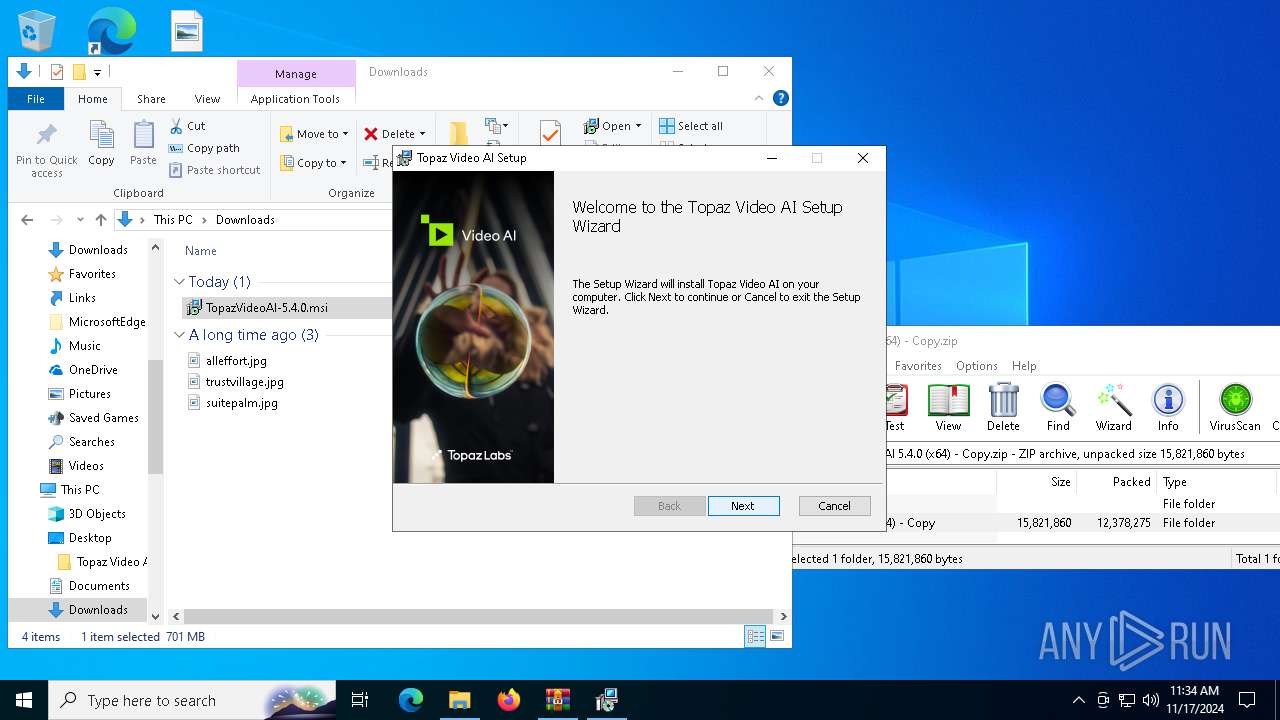The width and height of the screenshot is (1280, 720).
Task: Switch to details view icon
Action: tap(755, 636)
